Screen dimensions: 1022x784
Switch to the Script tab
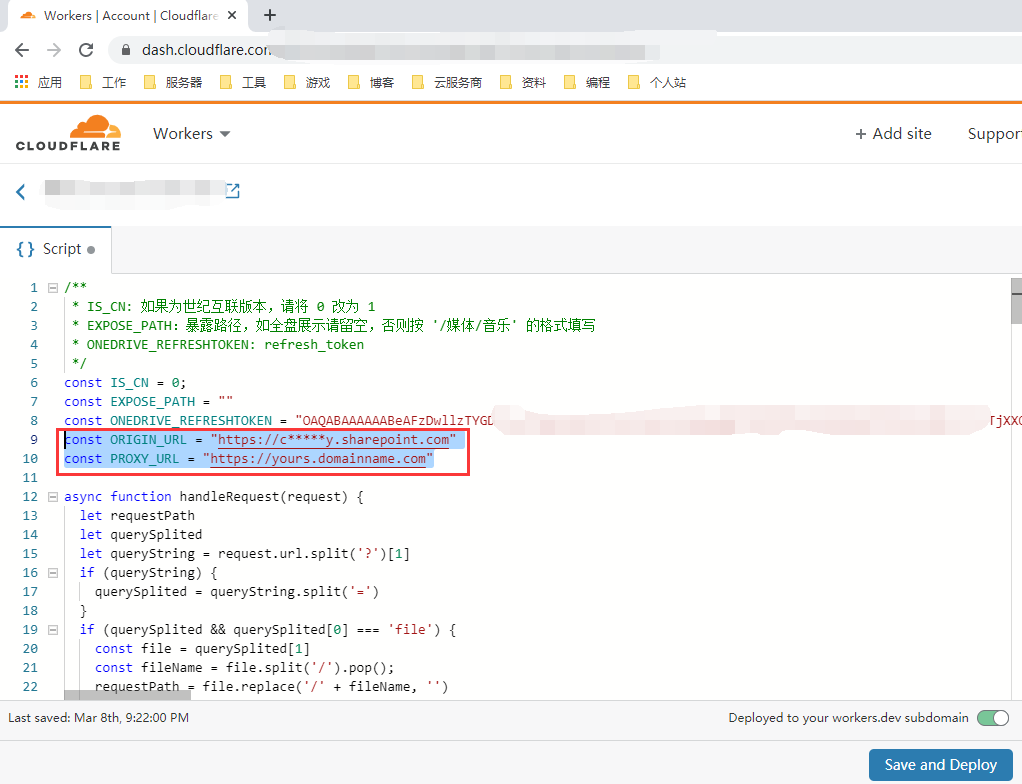[x=56, y=249]
